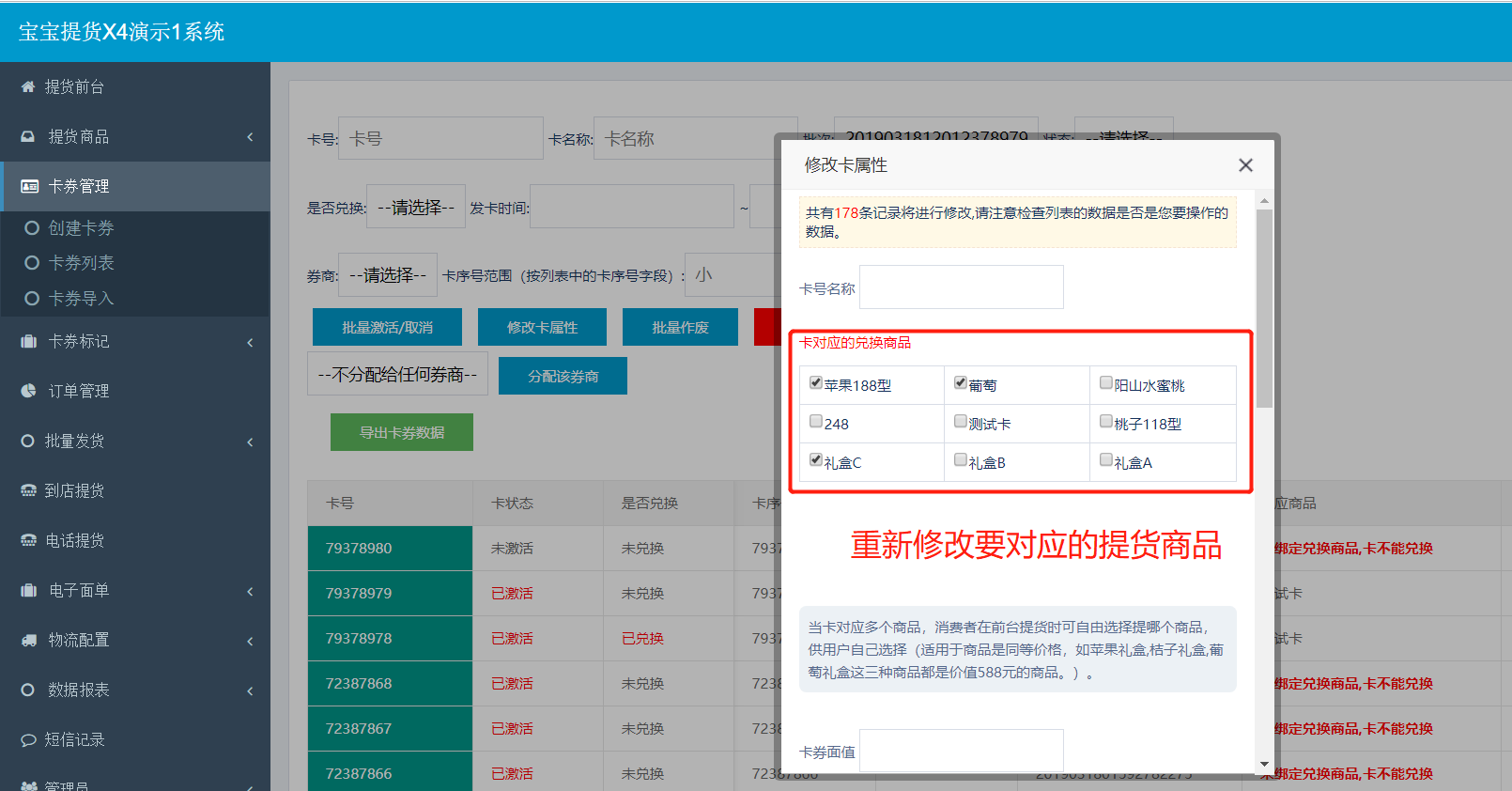The image size is (1512, 791).
Task: Click the pie chart icon beside 订单管理
Action: coord(28,392)
